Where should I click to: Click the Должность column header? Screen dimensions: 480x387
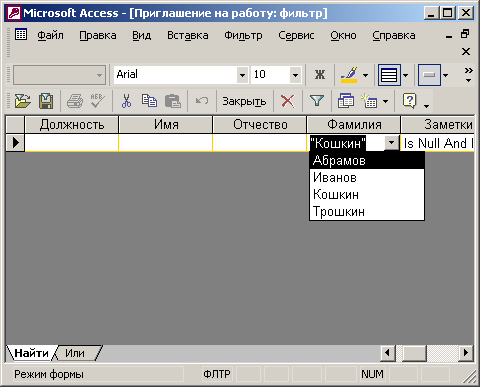coord(72,125)
